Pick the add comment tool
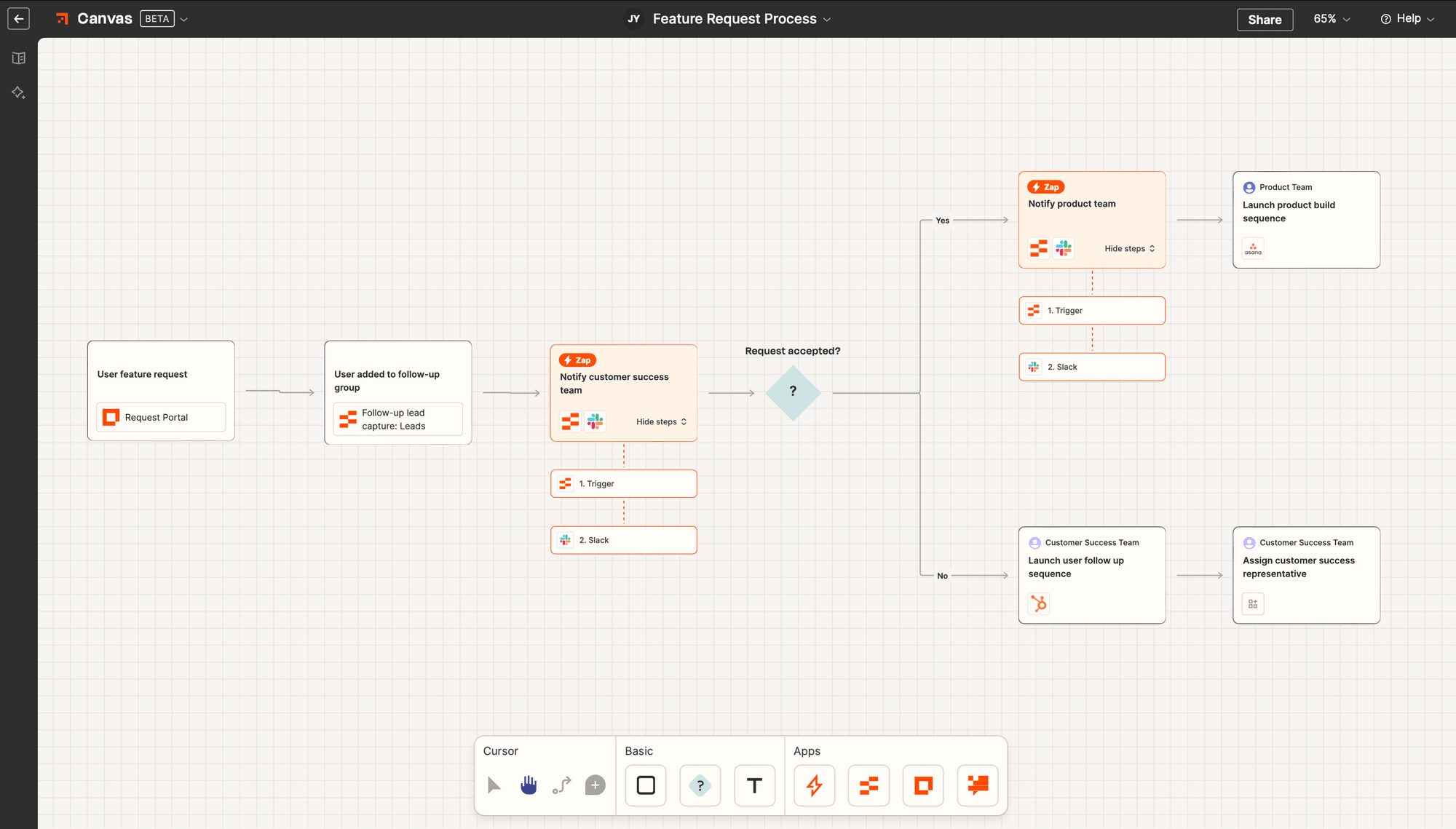Image resolution: width=1456 pixels, height=829 pixels. 595,785
